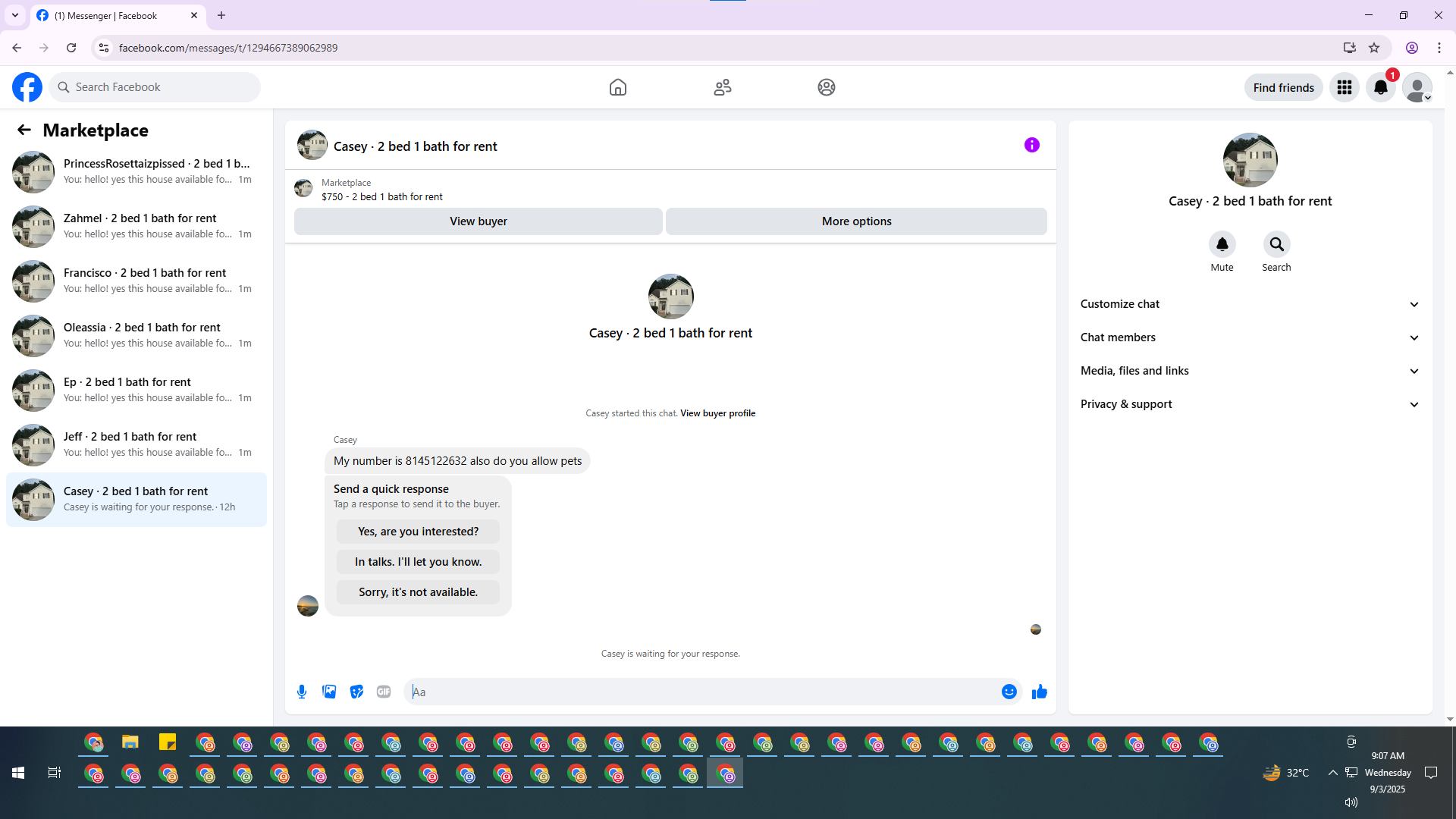
Task: Open conversation information purple icon
Action: [x=1032, y=145]
